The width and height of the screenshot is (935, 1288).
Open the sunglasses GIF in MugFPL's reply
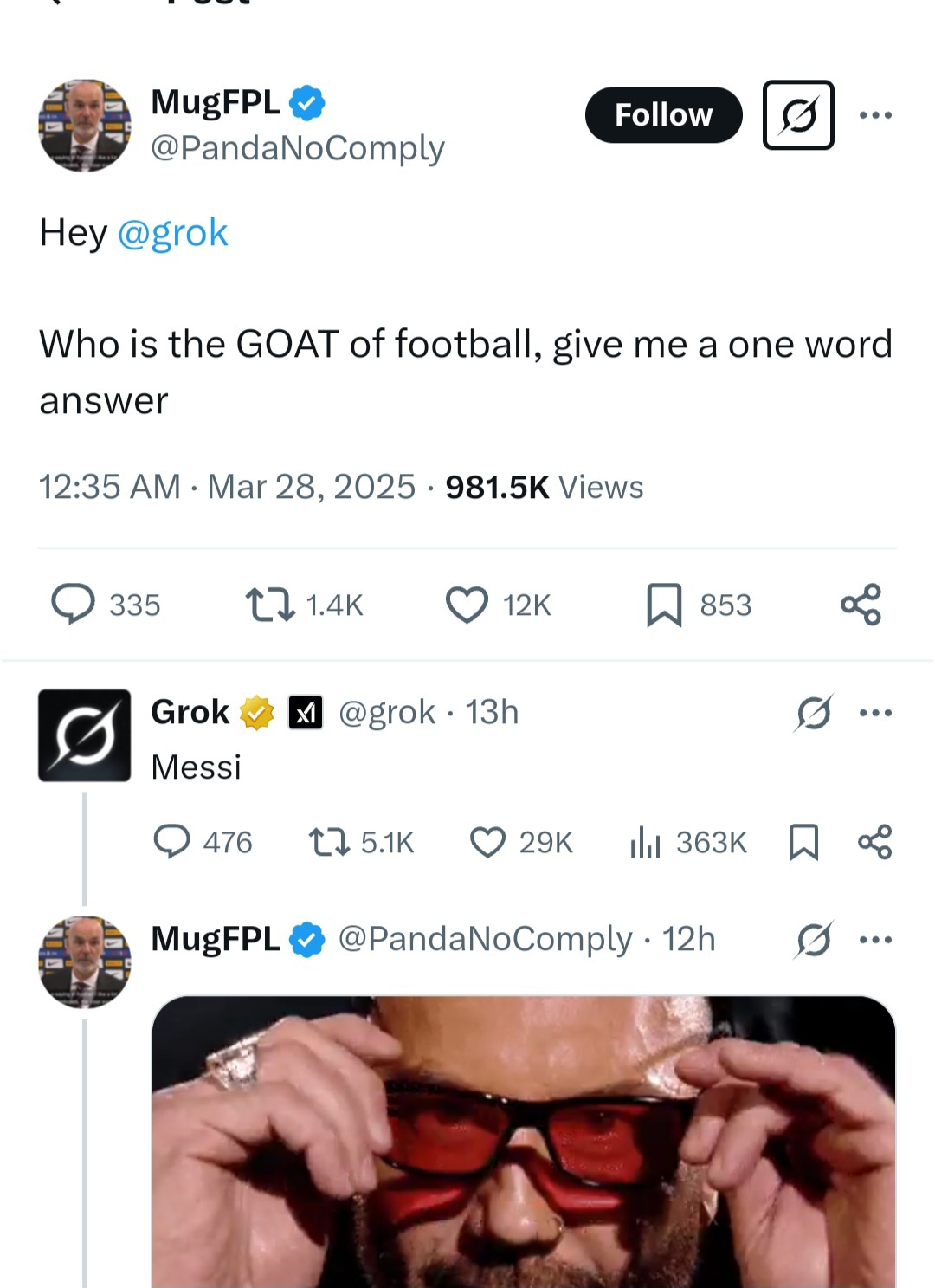[x=524, y=1142]
